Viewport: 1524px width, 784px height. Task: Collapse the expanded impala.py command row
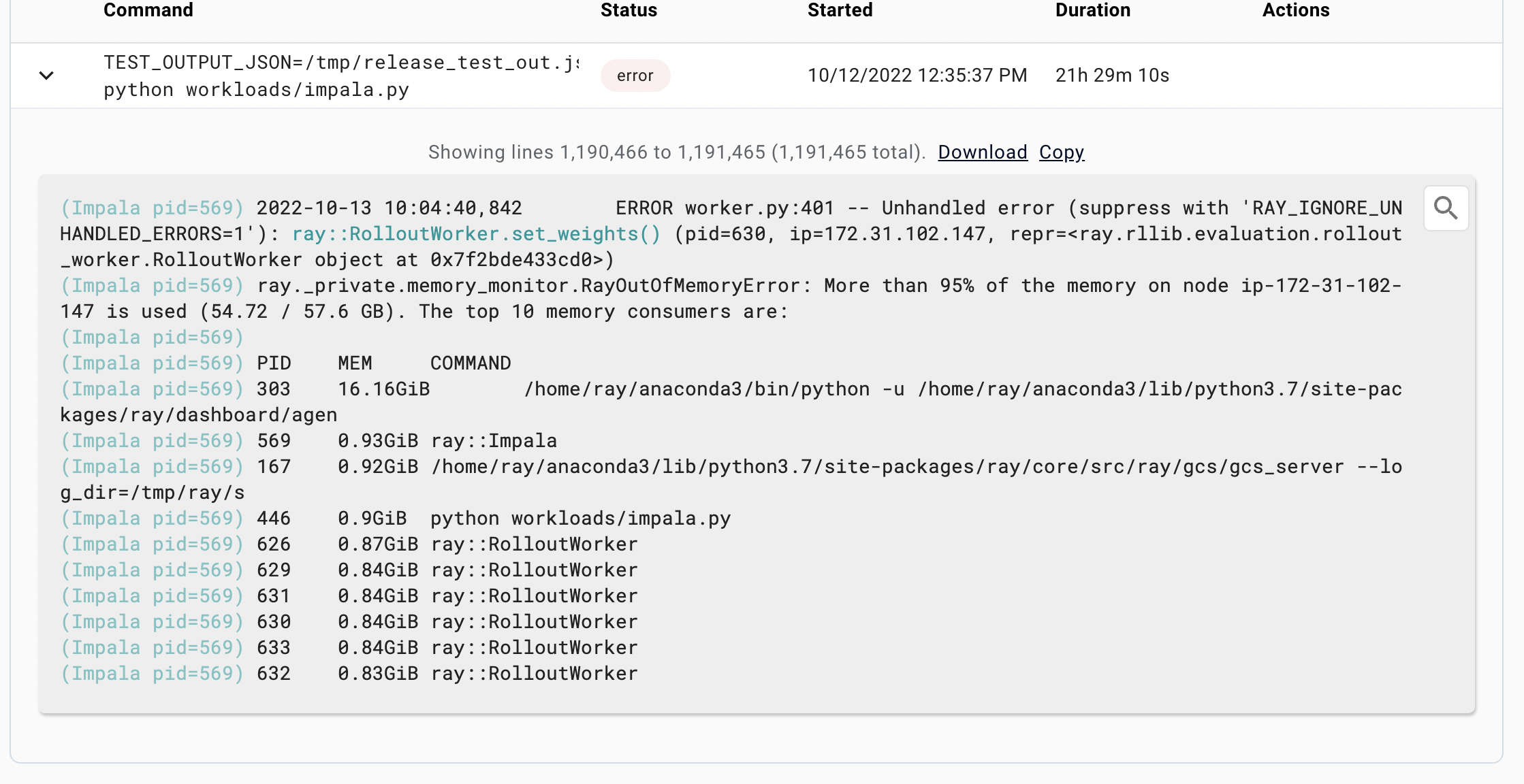(46, 76)
